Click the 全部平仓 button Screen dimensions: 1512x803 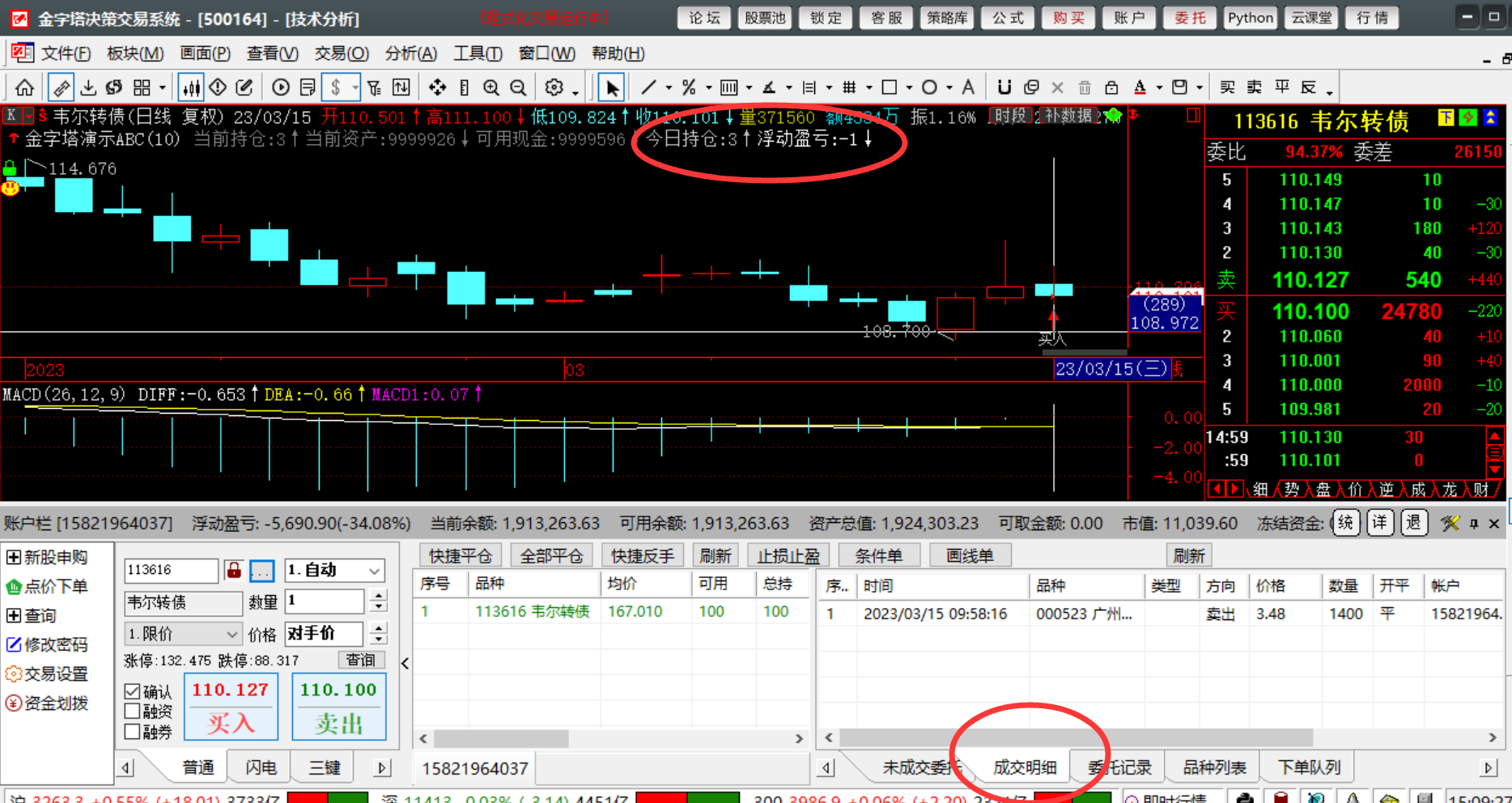pyautogui.click(x=552, y=556)
